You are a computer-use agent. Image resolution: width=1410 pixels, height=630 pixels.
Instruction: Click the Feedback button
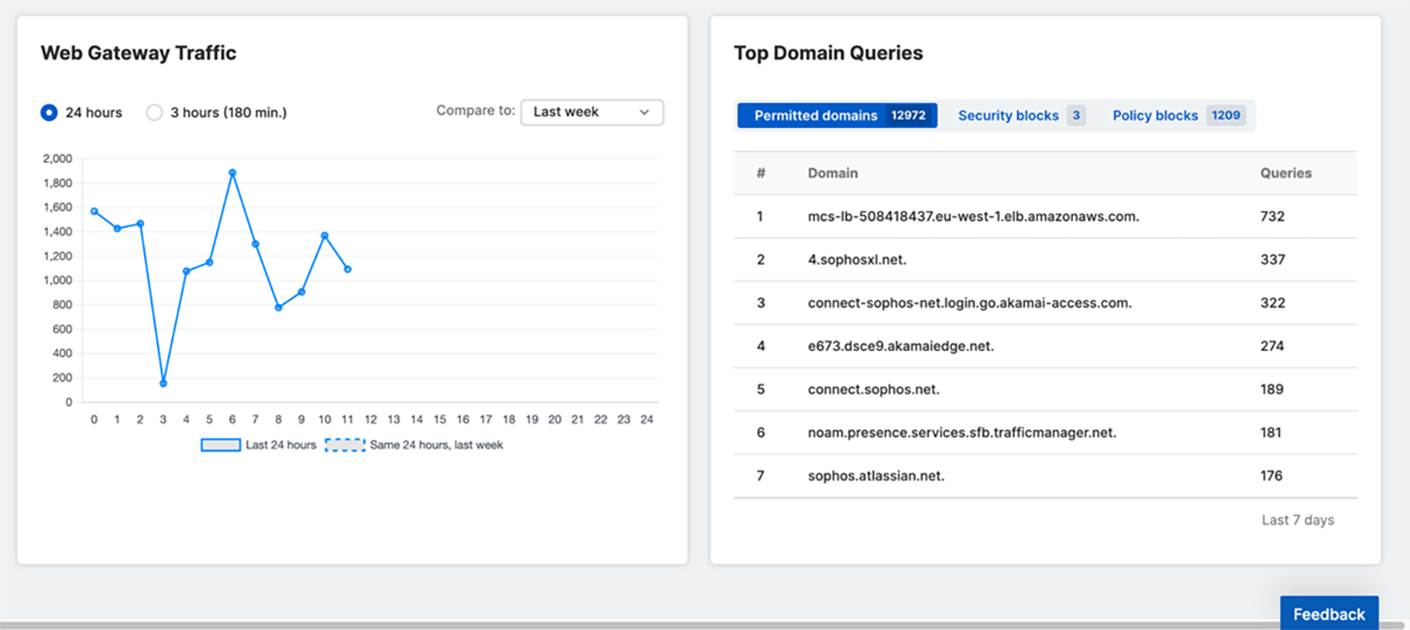[1329, 613]
